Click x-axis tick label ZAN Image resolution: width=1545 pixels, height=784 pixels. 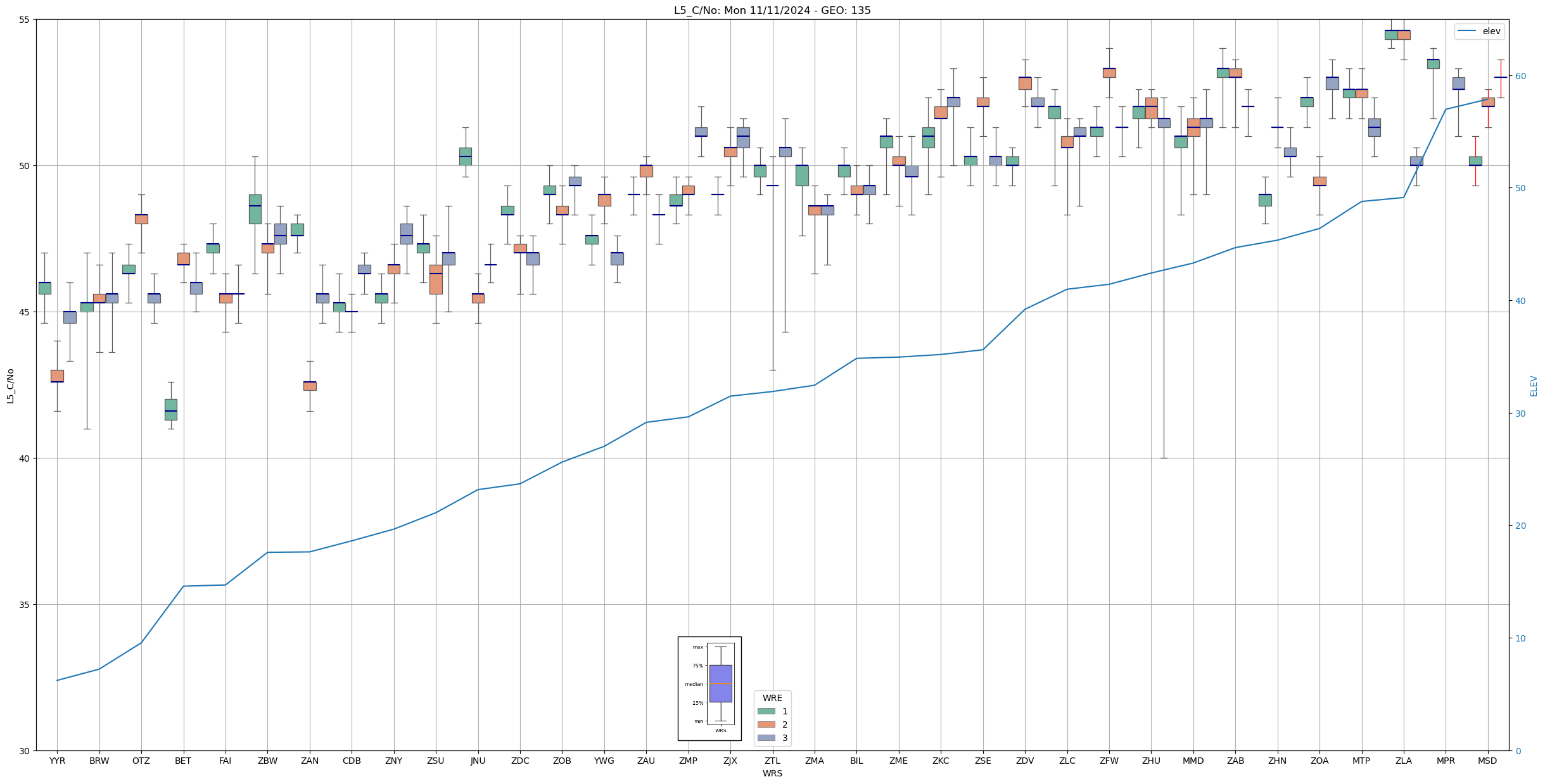(310, 761)
